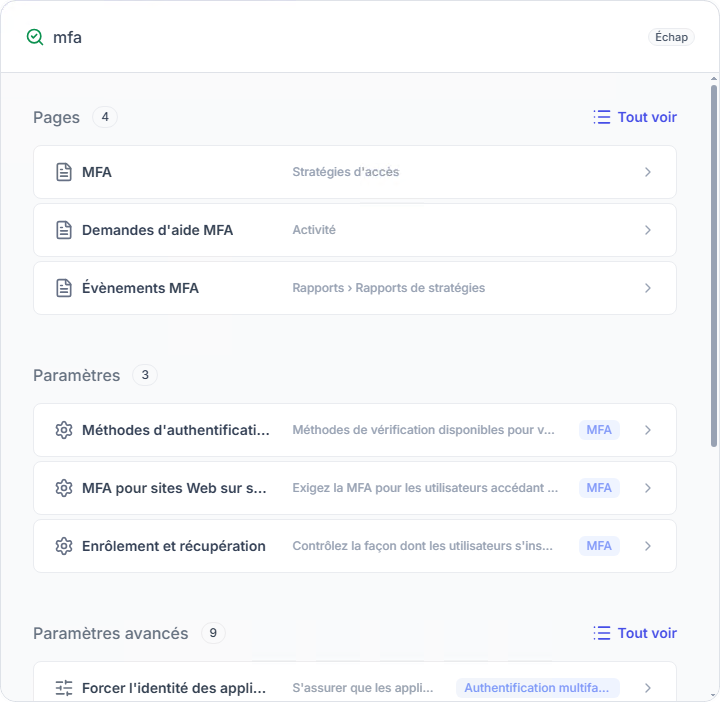This screenshot has width=720, height=702.
Task: Click 'Paramètres avancés' section heading
Action: click(x=111, y=634)
